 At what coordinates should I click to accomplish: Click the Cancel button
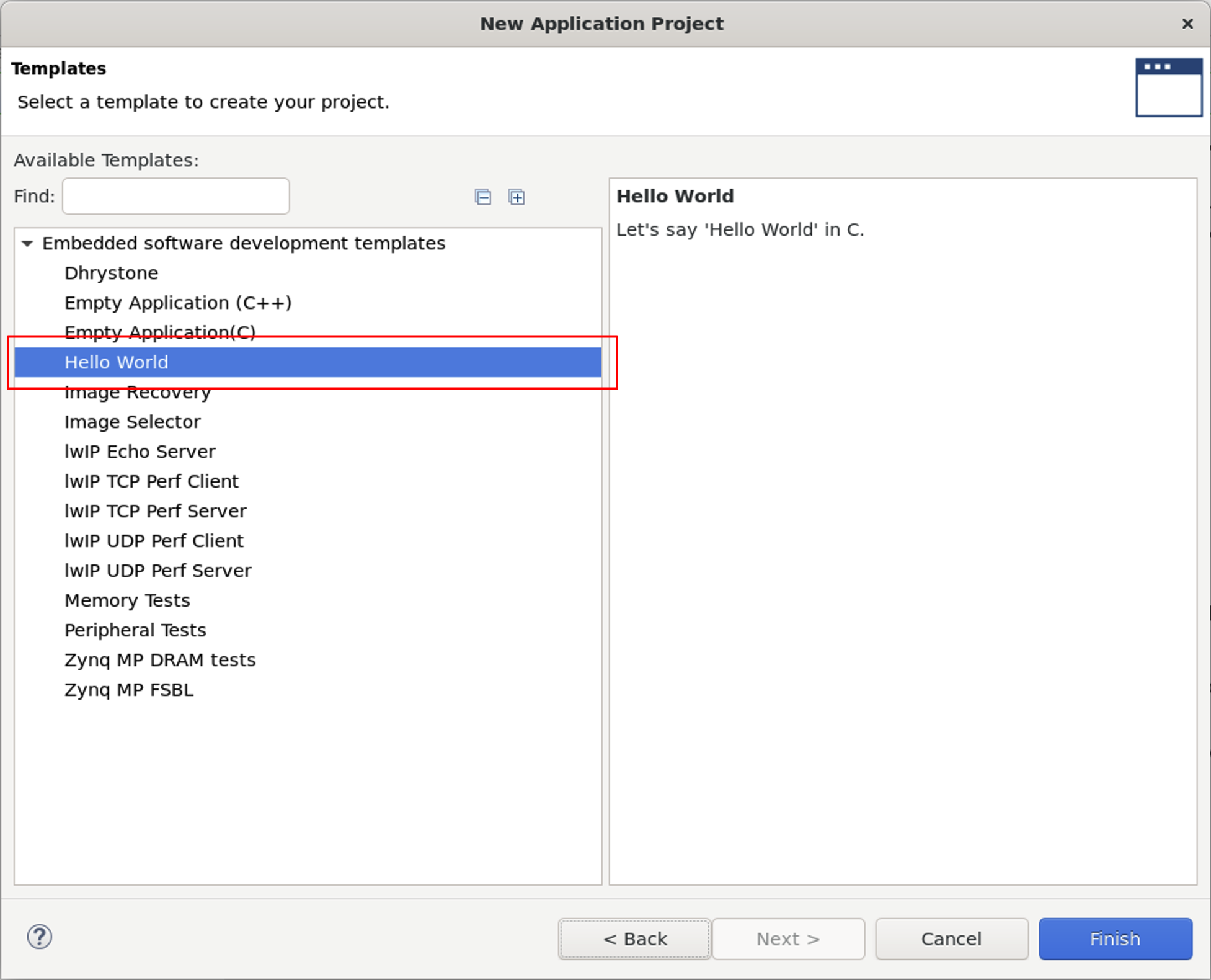951,939
